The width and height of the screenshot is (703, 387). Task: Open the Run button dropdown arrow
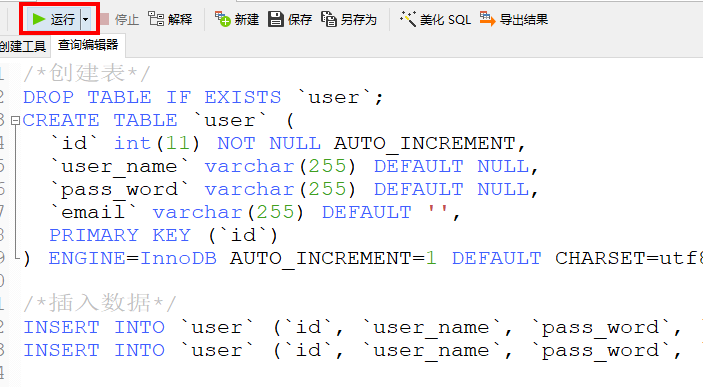[86, 19]
